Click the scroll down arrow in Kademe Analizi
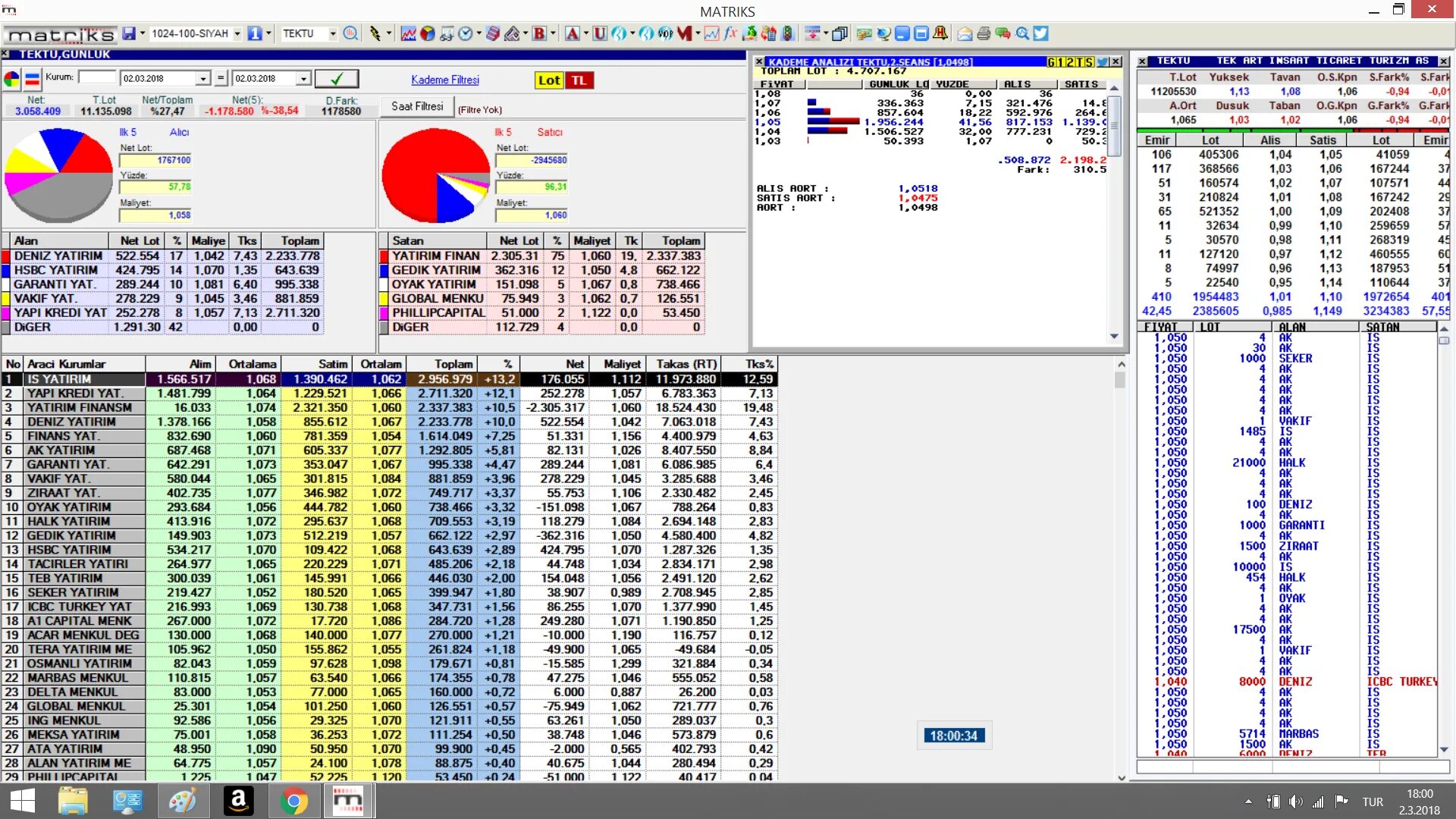 (1114, 336)
